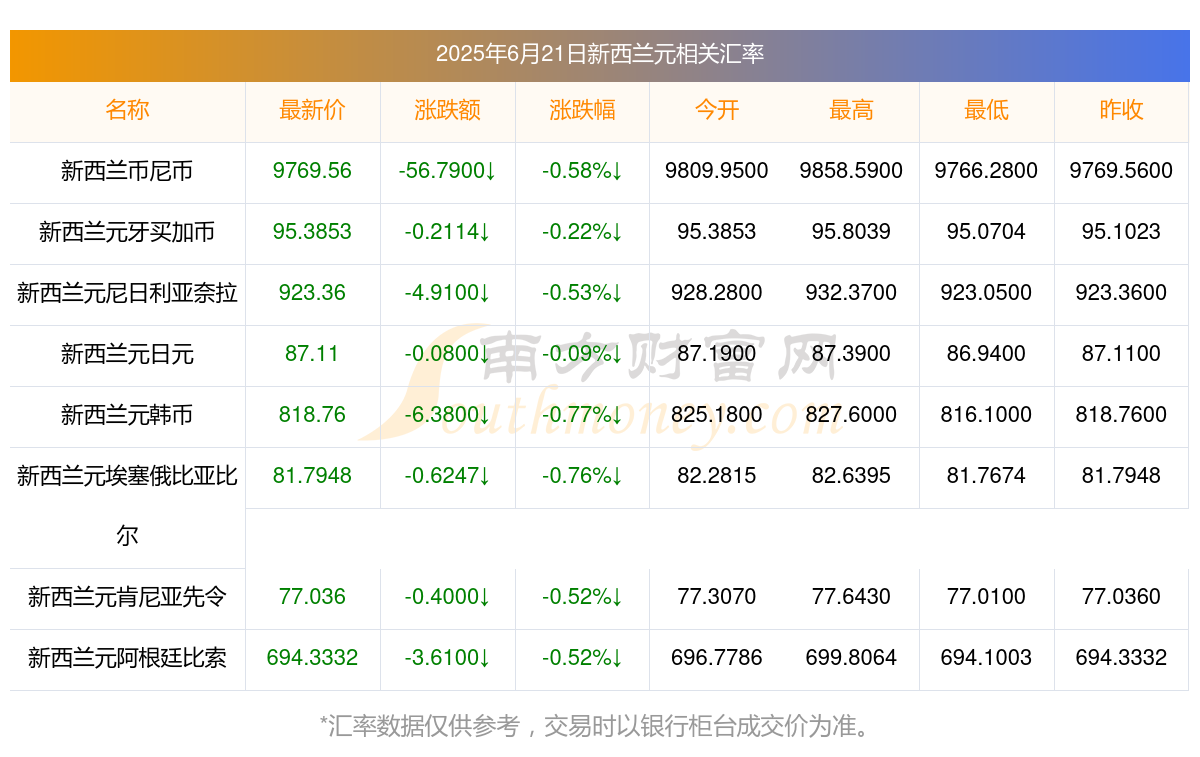
Task: Open the 新西兰元牙买加币 row label
Action: pos(127,232)
